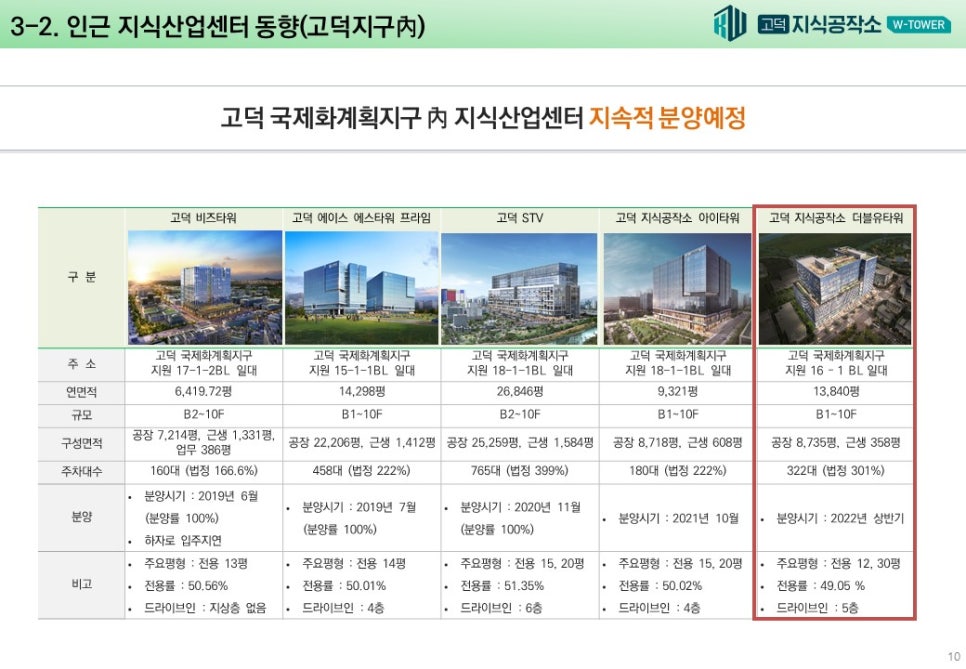The height and width of the screenshot is (669, 966).
Task: Click row label '분양'
Action: coord(81,517)
